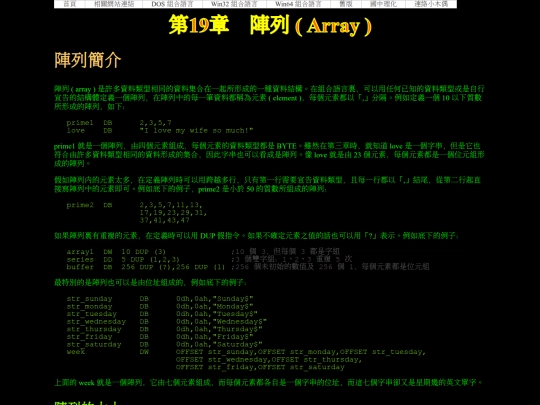The height and width of the screenshot is (405, 540).
Task: Open the 首頁 home navigation link
Action: (x=70, y=4)
